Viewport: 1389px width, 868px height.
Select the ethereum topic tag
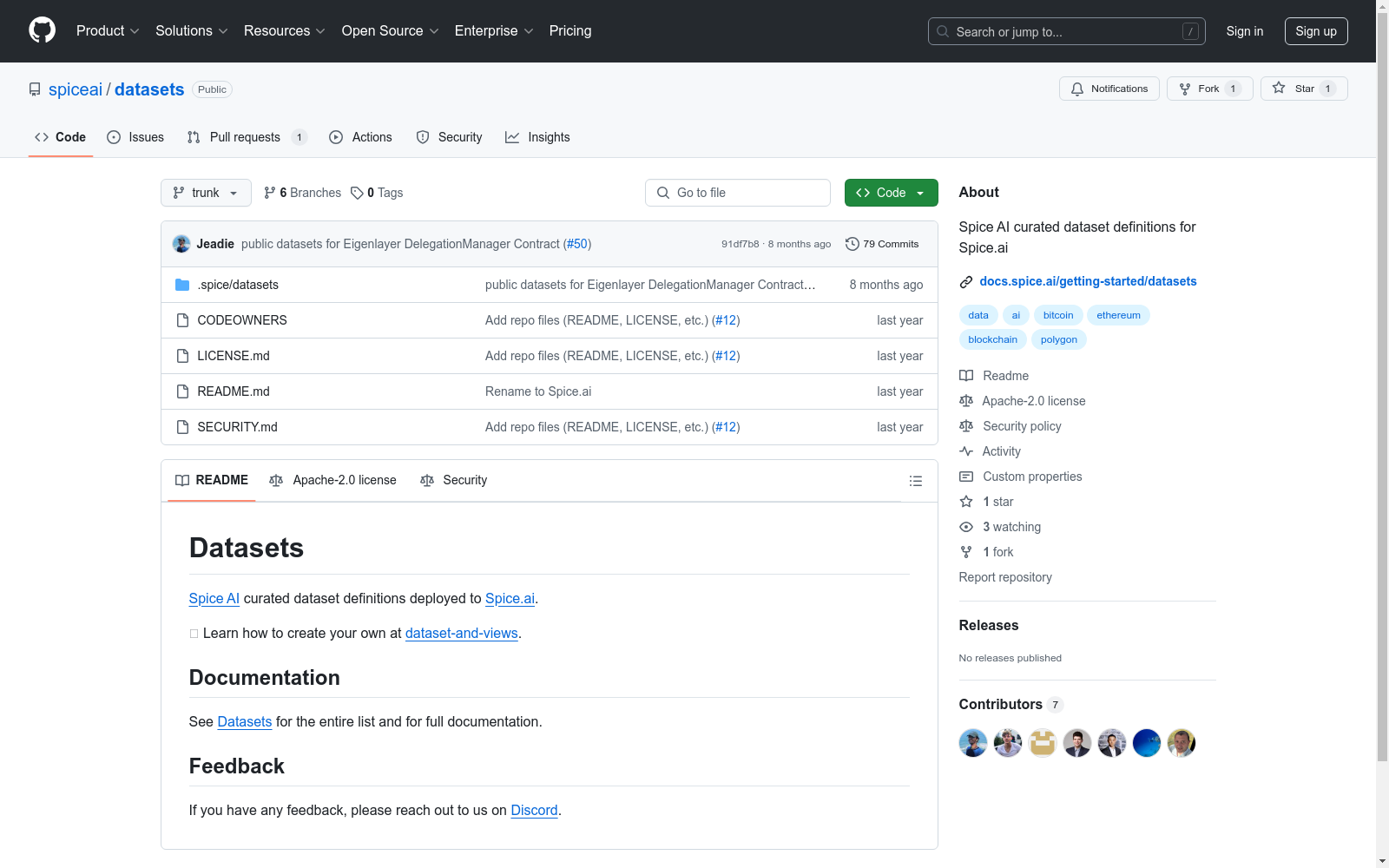point(1118,315)
